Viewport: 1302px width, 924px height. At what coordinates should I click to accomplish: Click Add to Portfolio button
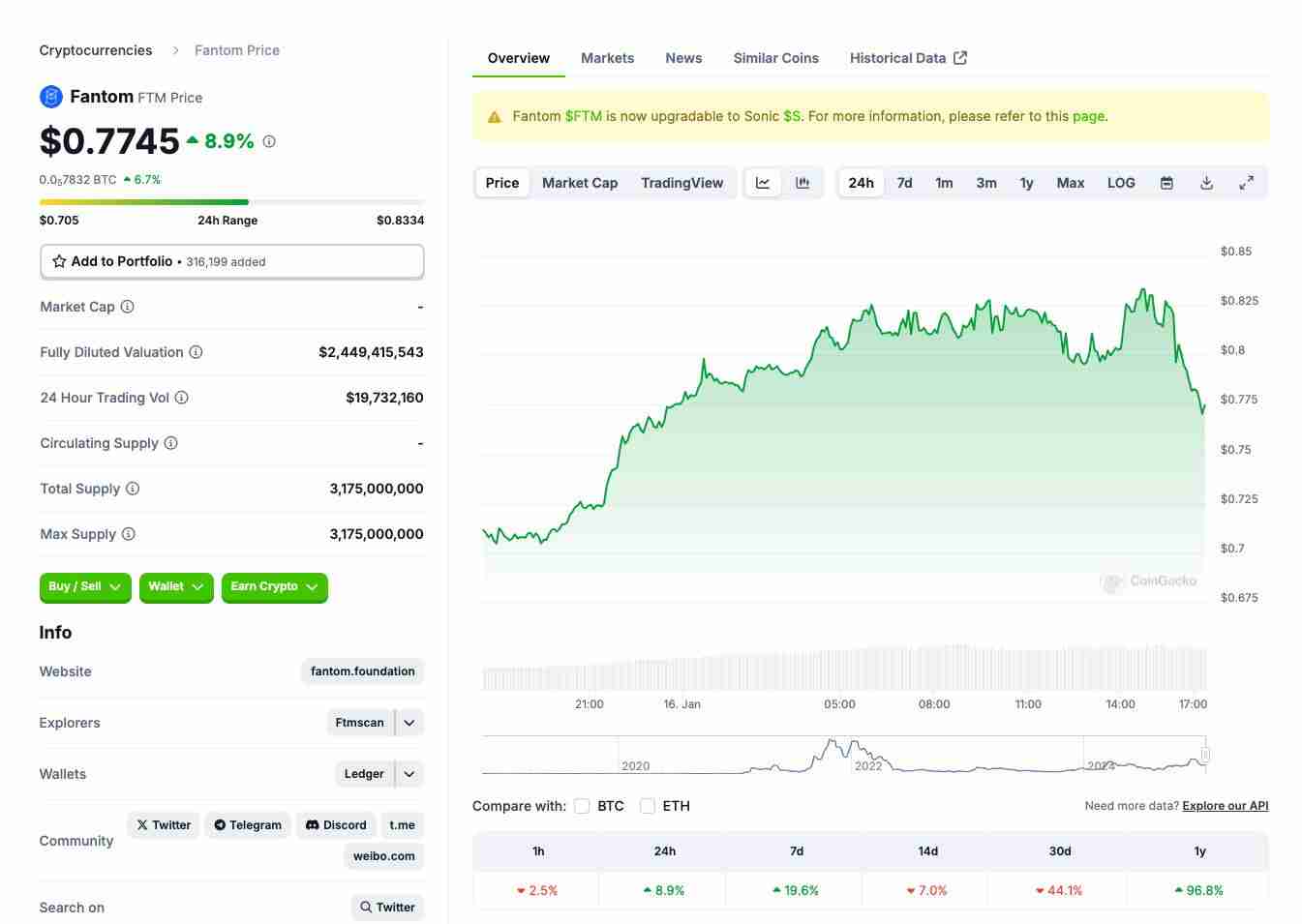coord(231,261)
